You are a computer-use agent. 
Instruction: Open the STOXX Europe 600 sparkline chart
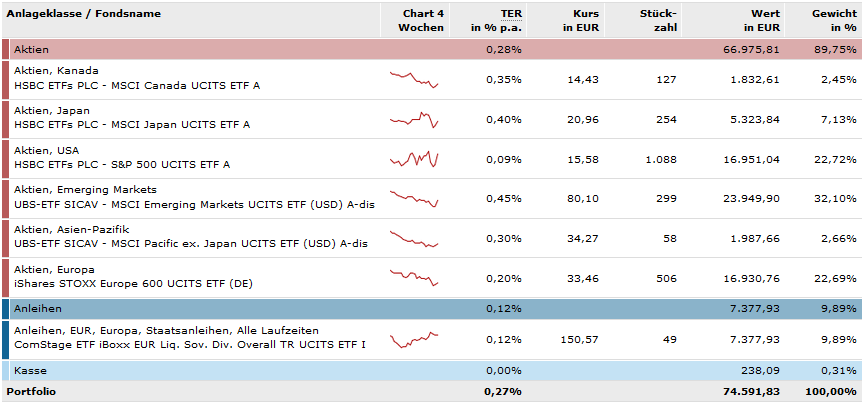[x=414, y=277]
